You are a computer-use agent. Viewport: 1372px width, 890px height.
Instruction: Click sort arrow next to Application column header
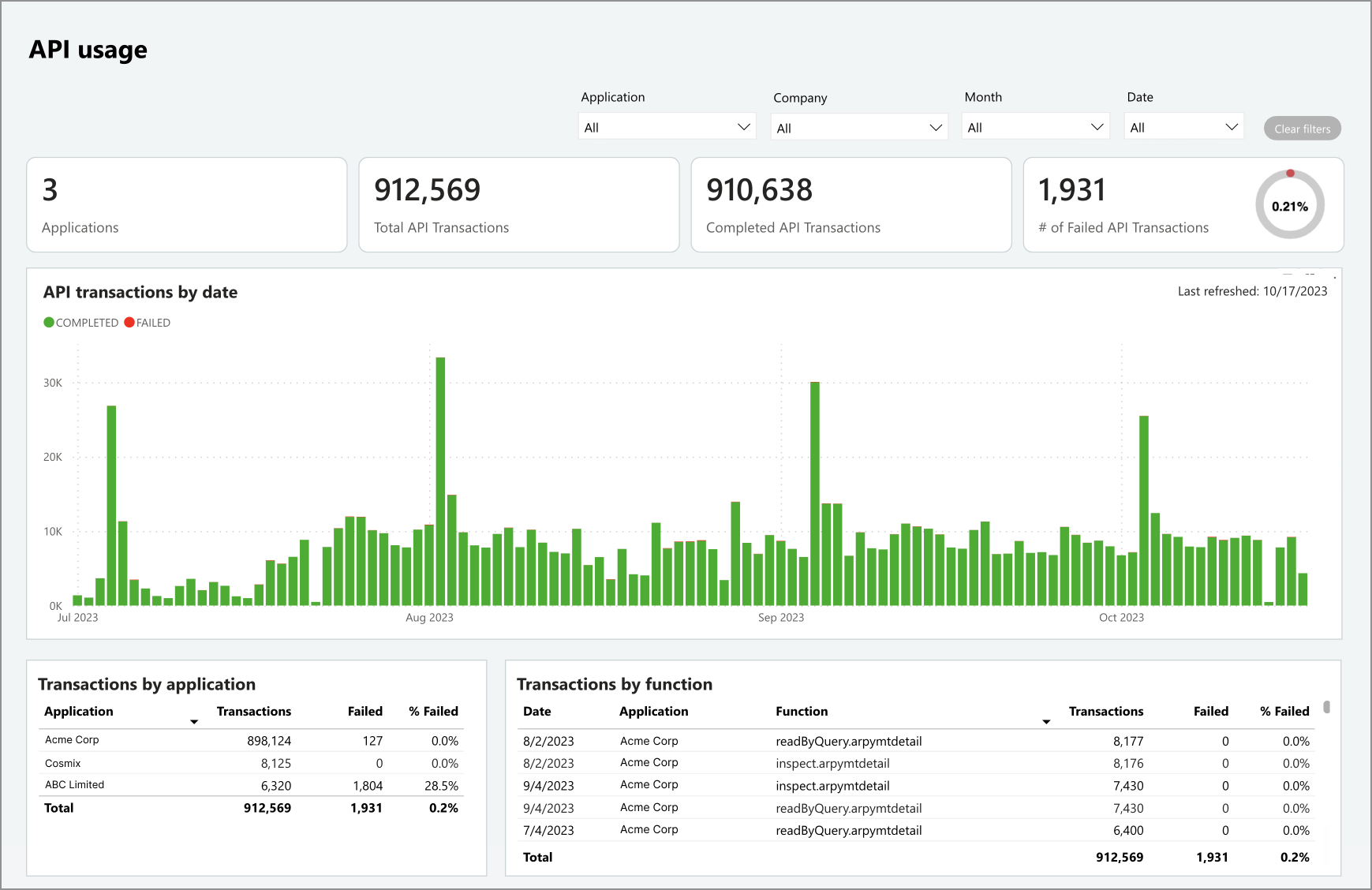[x=194, y=722]
